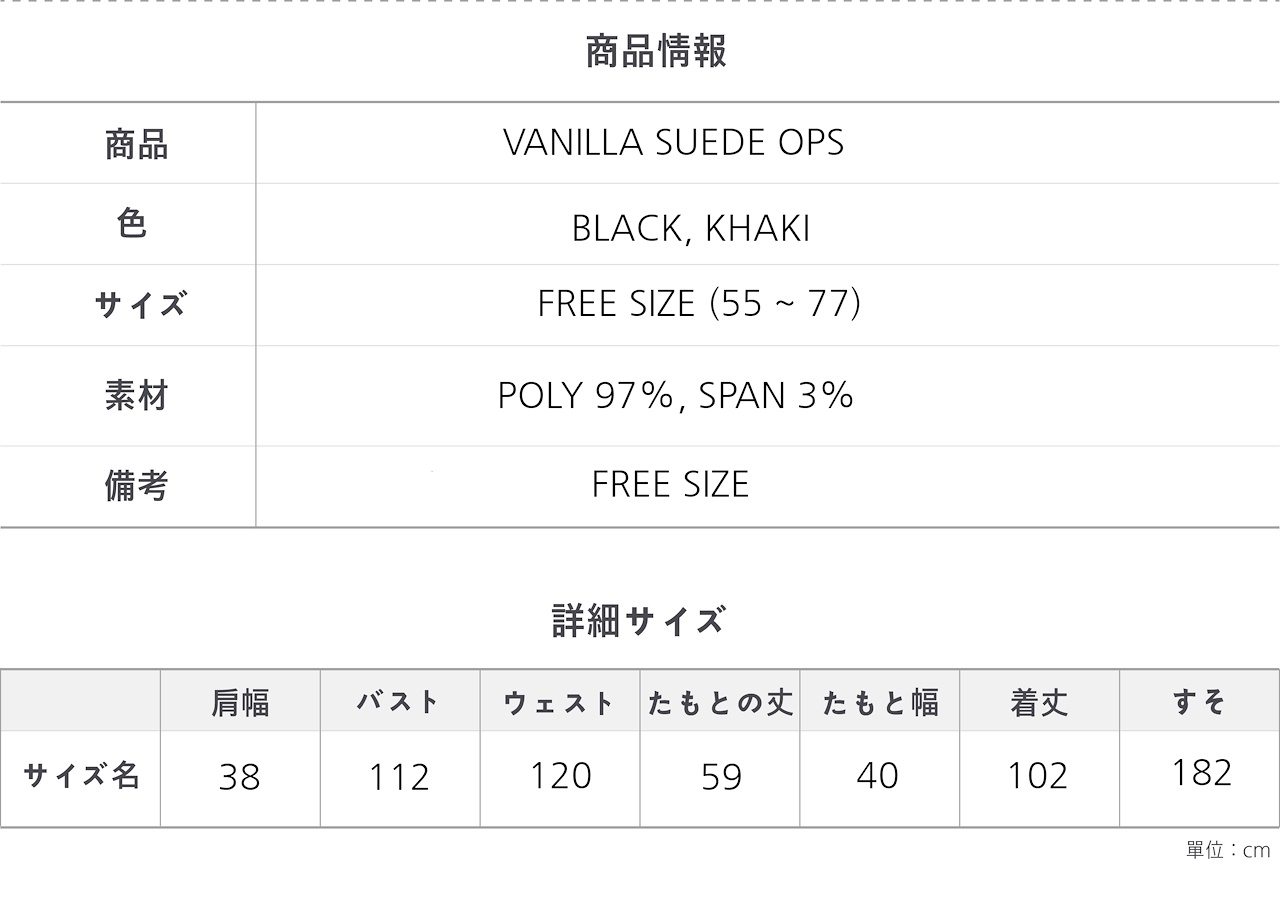Image resolution: width=1280 pixels, height=902 pixels.
Task: Click the 備考 row label
Action: click(137, 485)
